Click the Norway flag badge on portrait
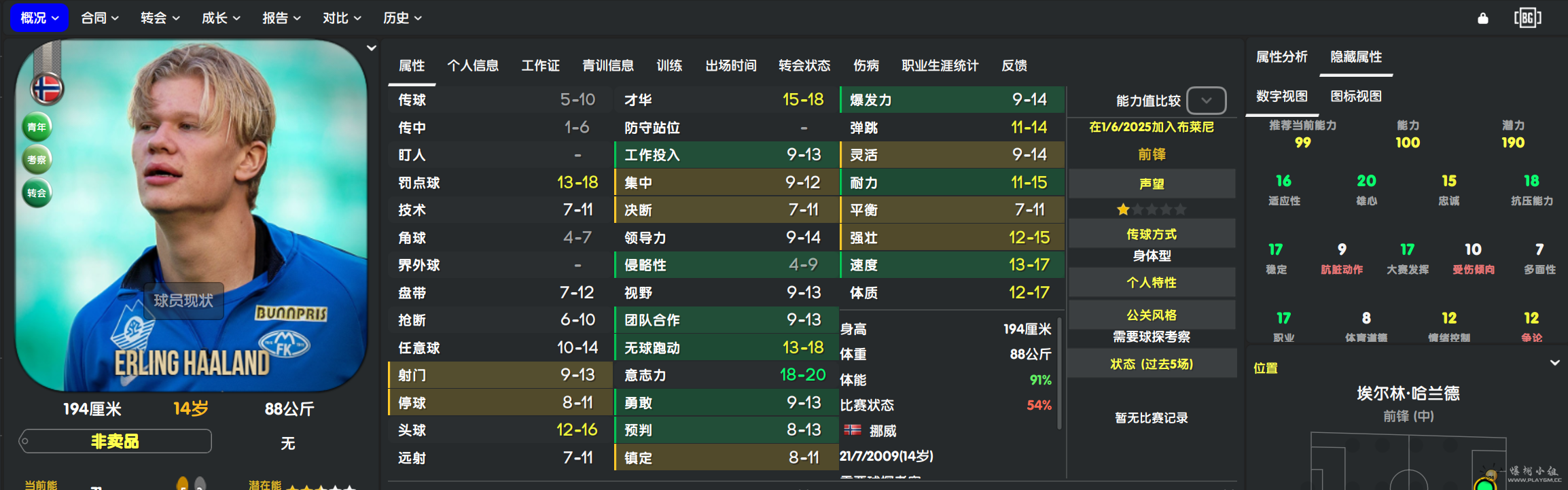This screenshot has width=1568, height=490. tap(47, 88)
